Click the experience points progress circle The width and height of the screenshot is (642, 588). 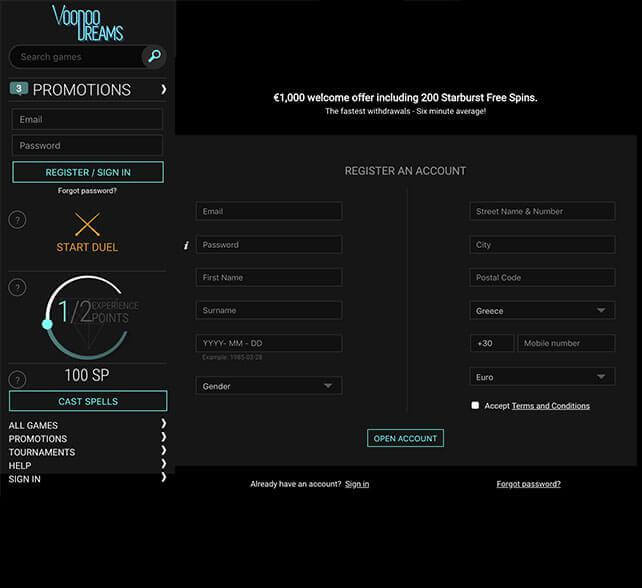click(x=87, y=317)
